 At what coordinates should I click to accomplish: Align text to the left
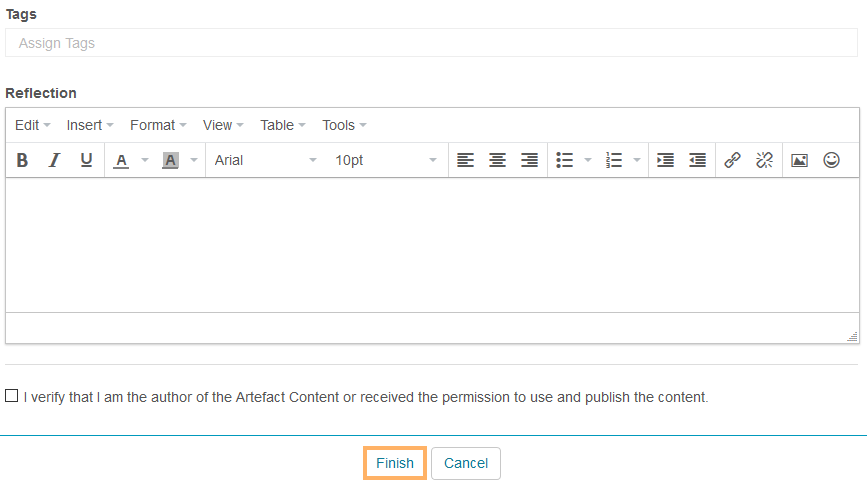point(465,160)
